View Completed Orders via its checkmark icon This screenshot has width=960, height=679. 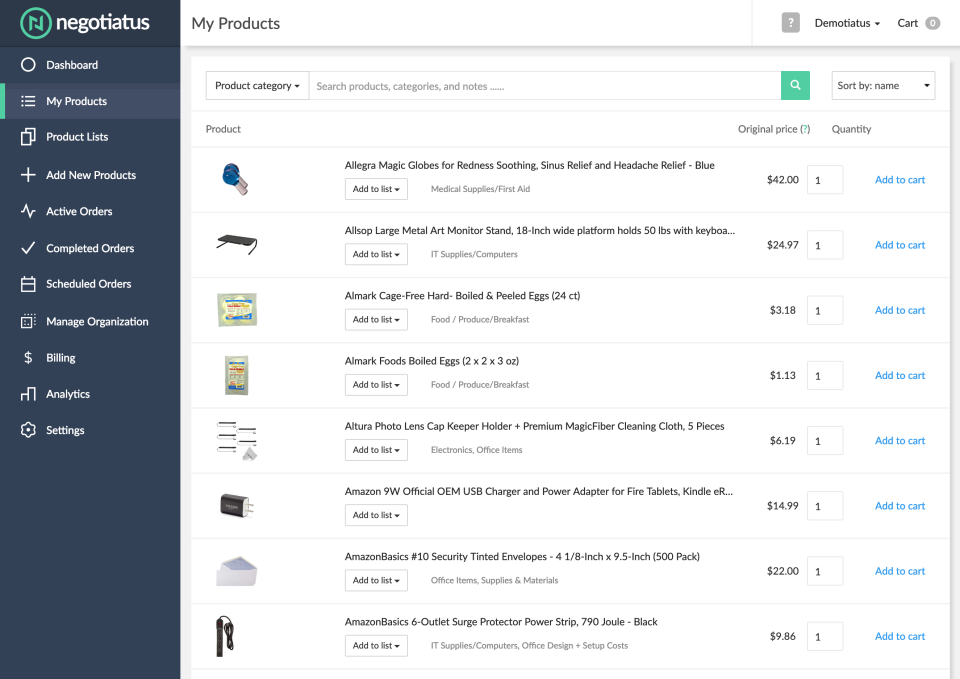[x=27, y=247]
